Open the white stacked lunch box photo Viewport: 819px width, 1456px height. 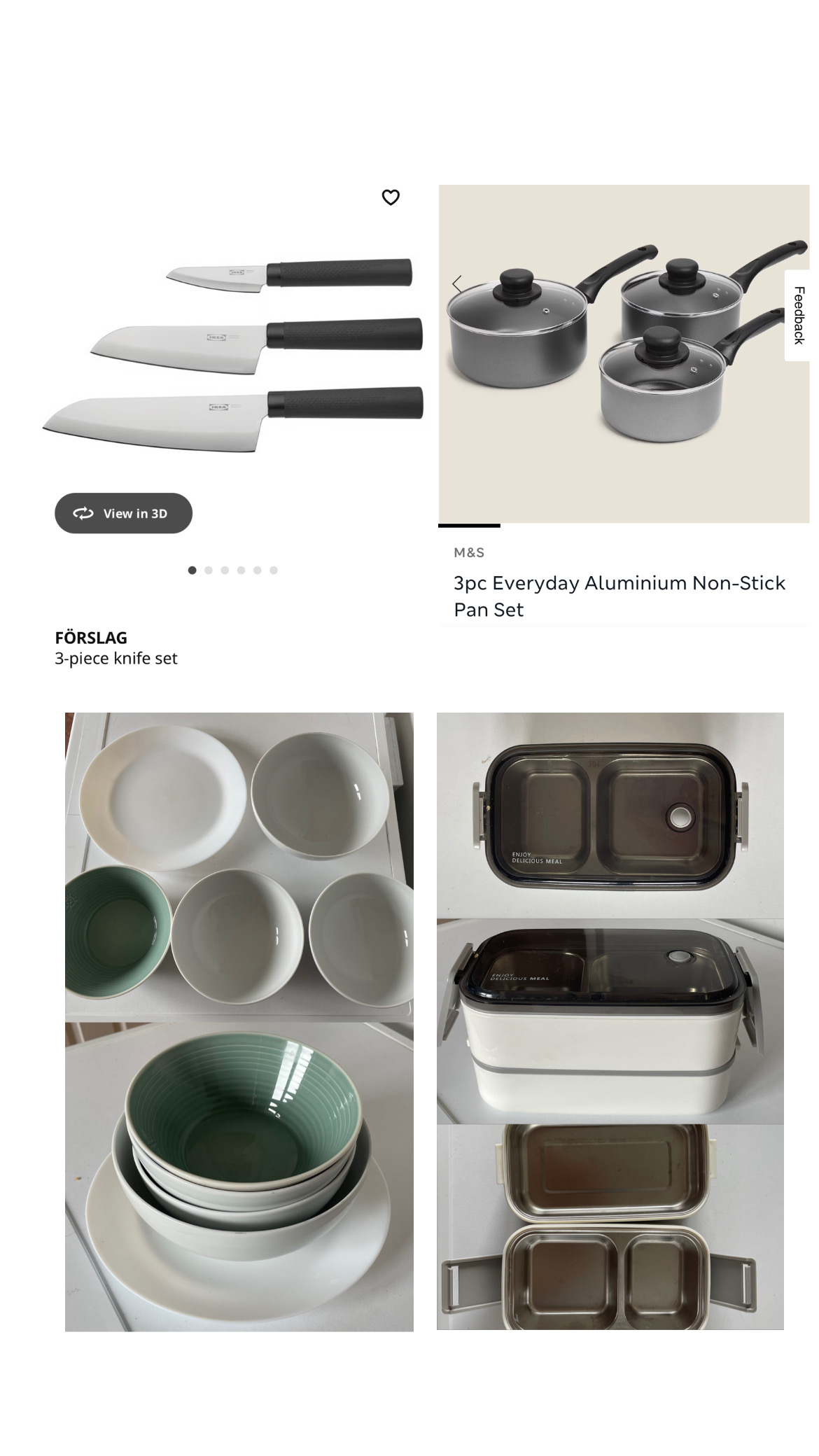(610, 1022)
